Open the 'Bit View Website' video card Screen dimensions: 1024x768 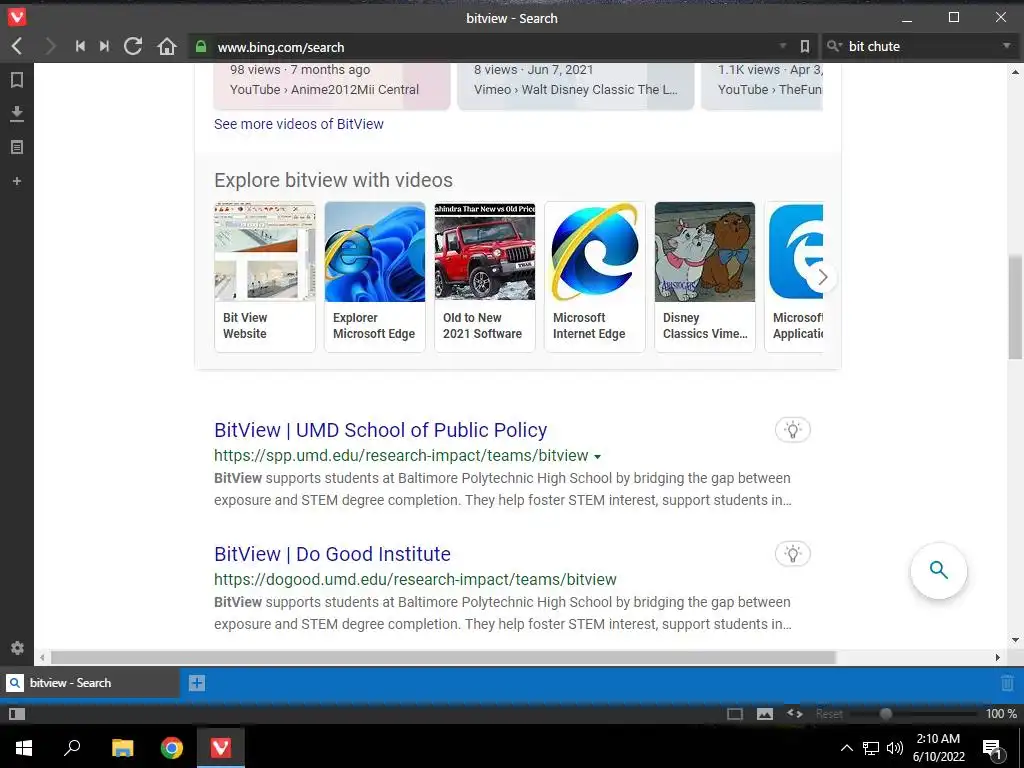coord(264,277)
